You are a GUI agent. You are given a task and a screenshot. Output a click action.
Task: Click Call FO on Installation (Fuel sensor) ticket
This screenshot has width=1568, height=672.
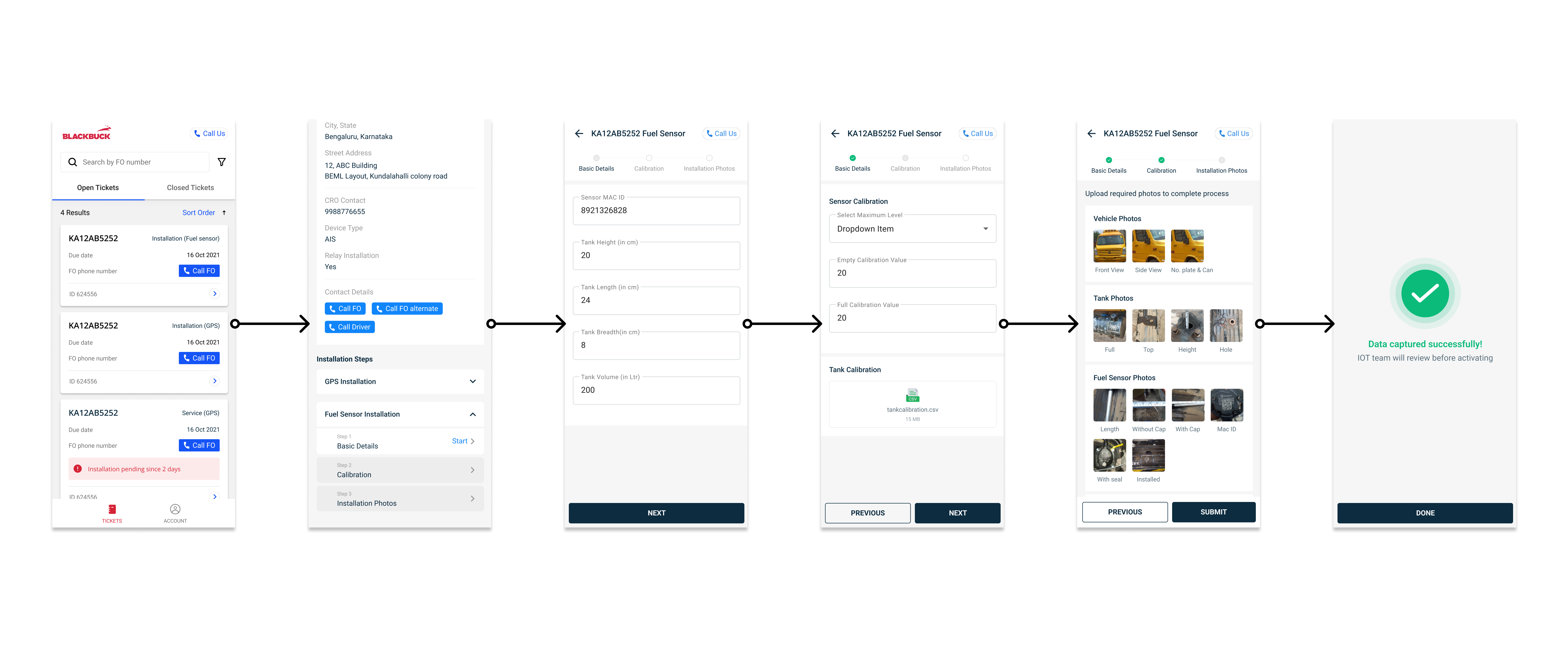click(x=199, y=271)
